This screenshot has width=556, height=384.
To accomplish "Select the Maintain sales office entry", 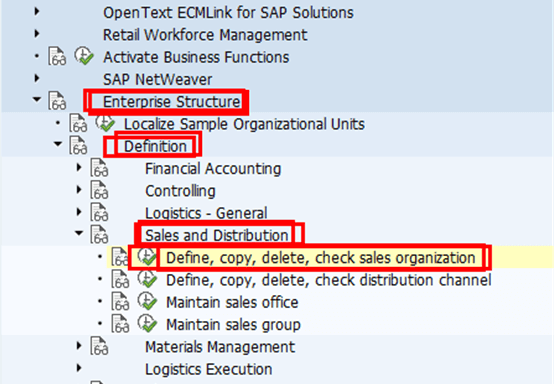I will pos(232,302).
